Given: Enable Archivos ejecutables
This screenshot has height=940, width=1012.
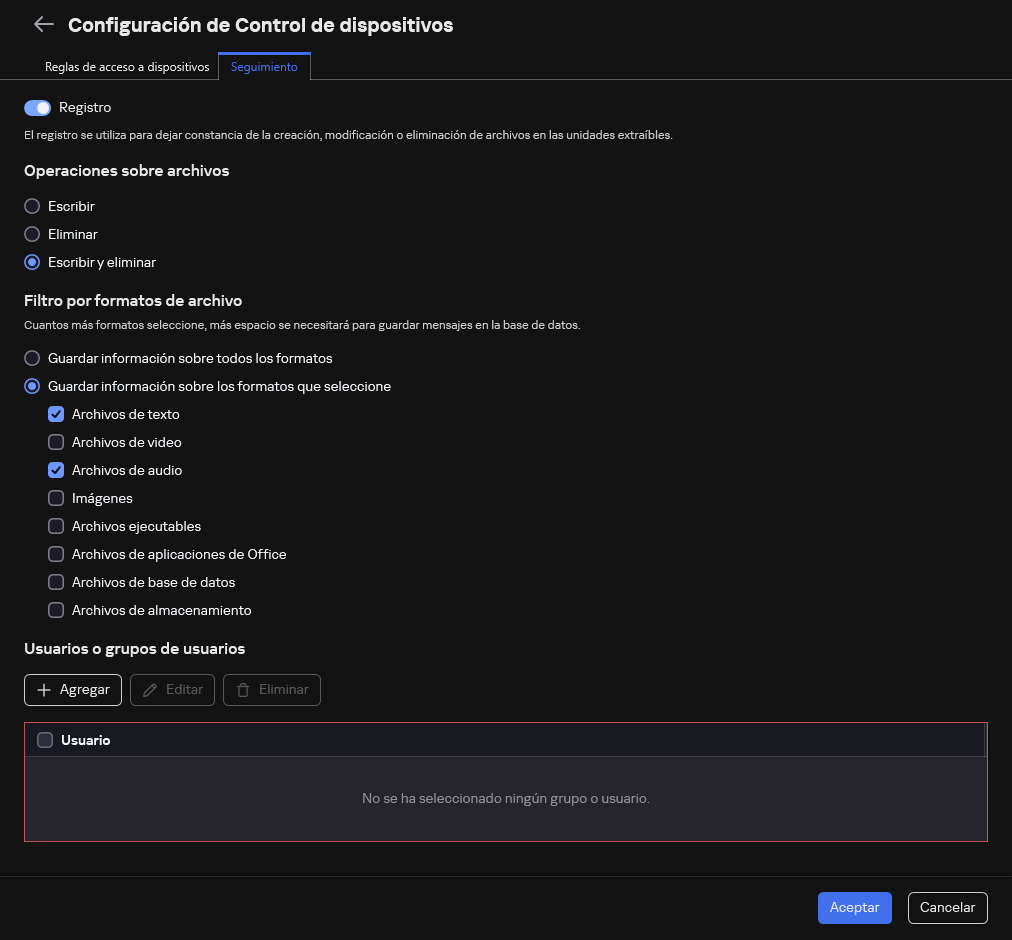Looking at the screenshot, I should [56, 526].
